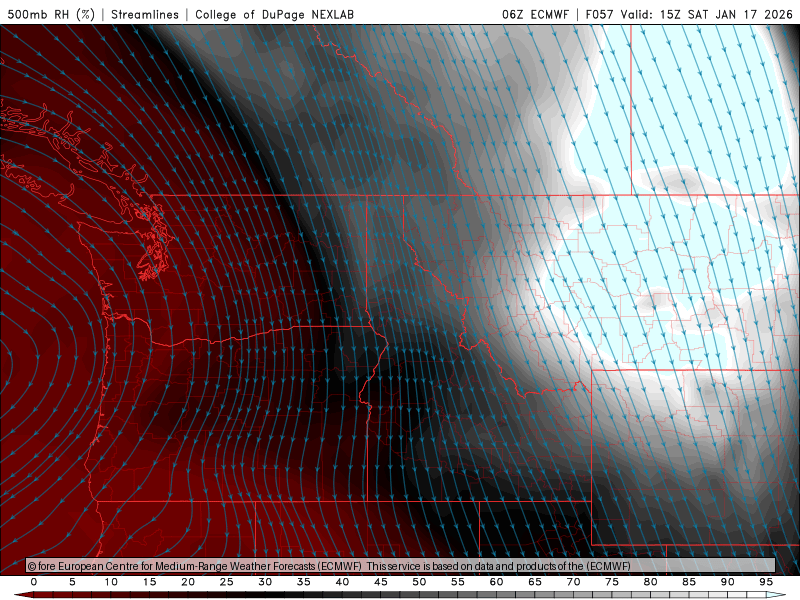Click the "15" color scale label

point(149,582)
